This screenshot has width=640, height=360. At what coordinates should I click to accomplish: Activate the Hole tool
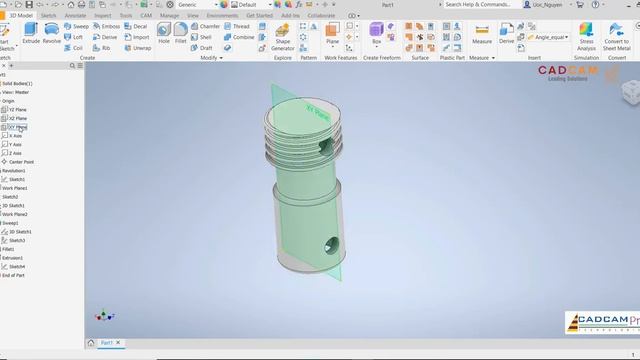coord(164,33)
